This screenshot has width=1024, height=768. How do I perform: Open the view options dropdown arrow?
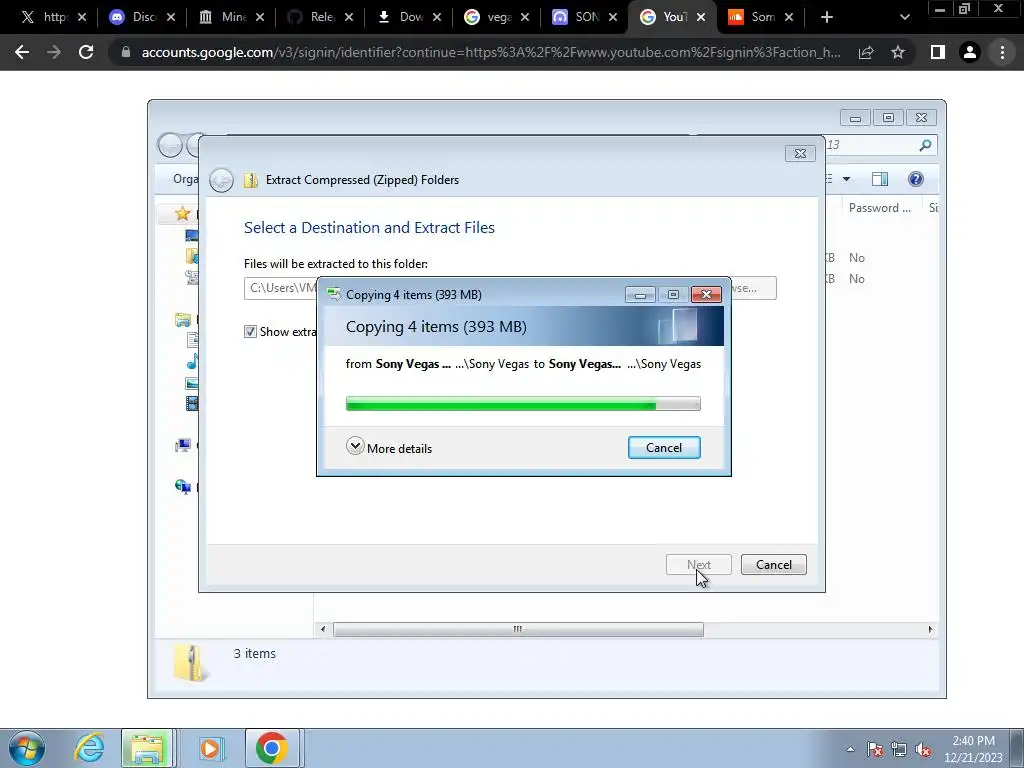coord(846,179)
